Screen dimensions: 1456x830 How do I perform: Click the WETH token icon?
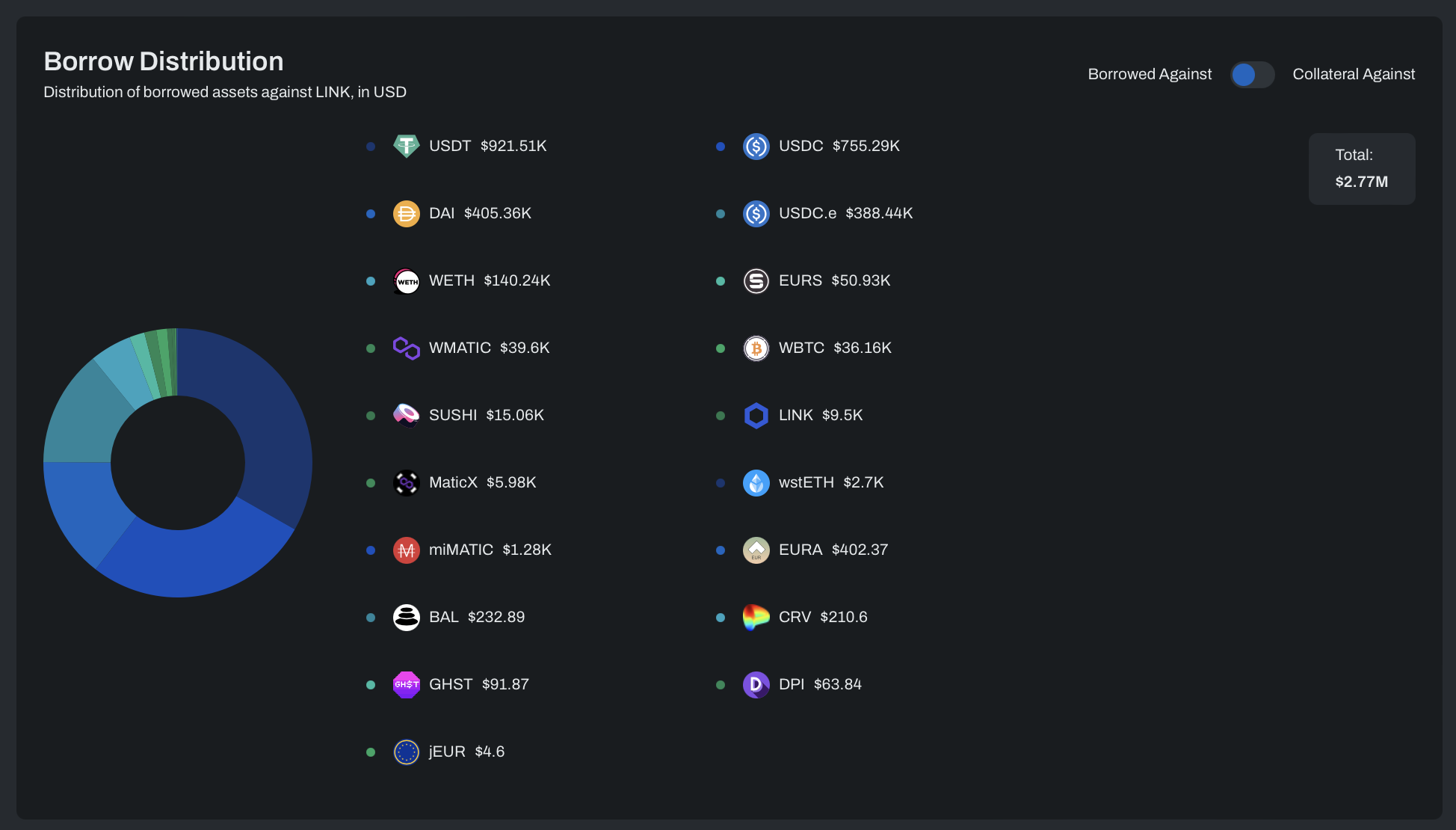point(406,281)
